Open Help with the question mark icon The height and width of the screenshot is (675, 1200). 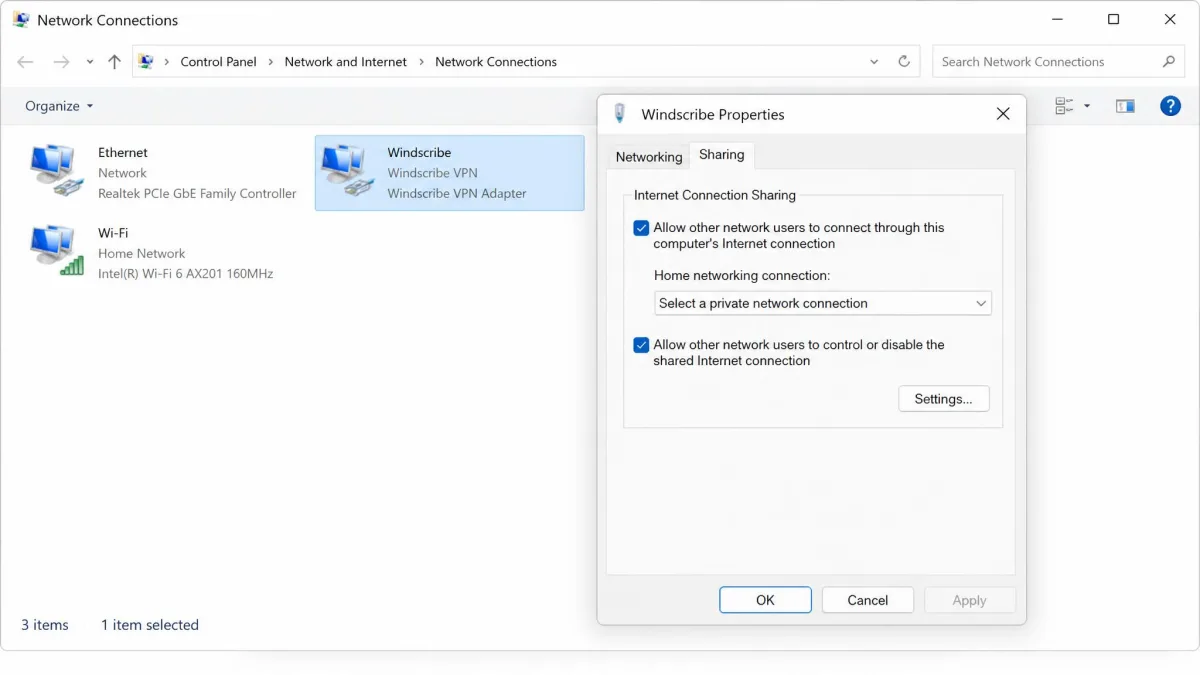1170,106
